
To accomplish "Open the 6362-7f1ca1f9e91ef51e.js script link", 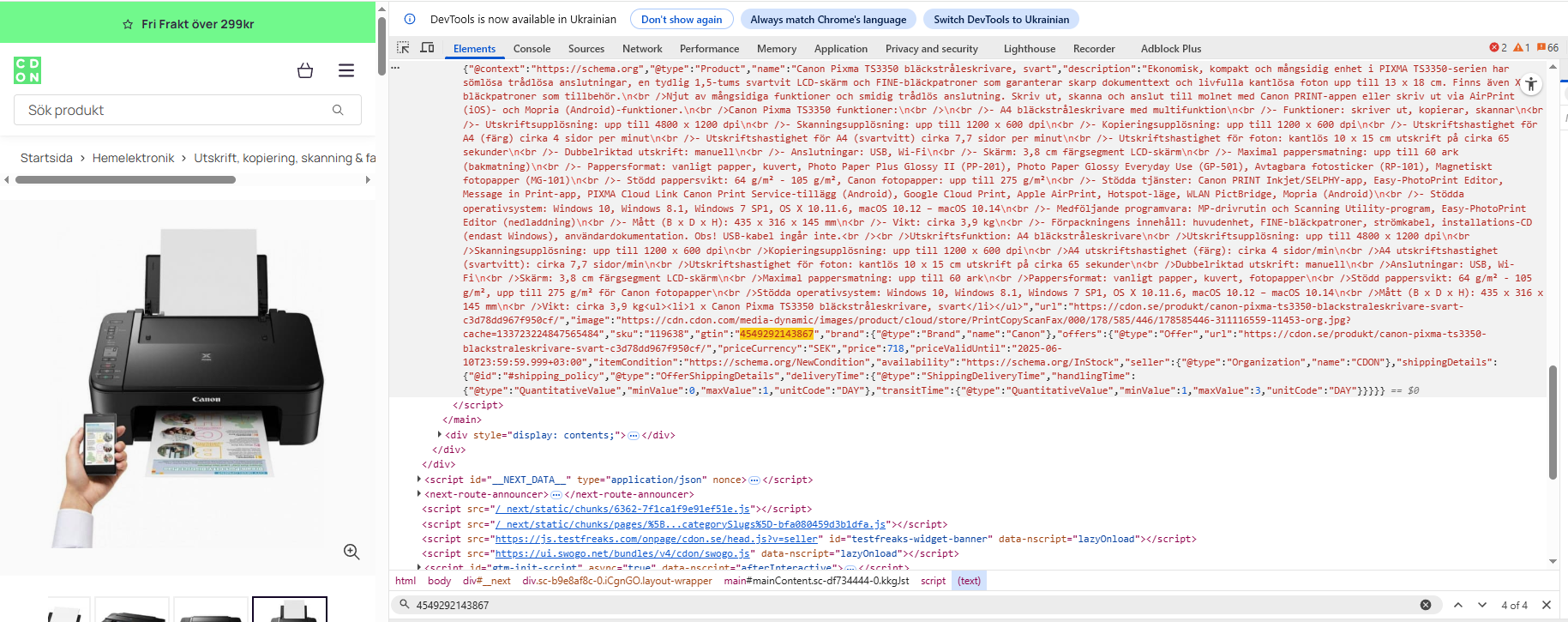I will click(622, 509).
